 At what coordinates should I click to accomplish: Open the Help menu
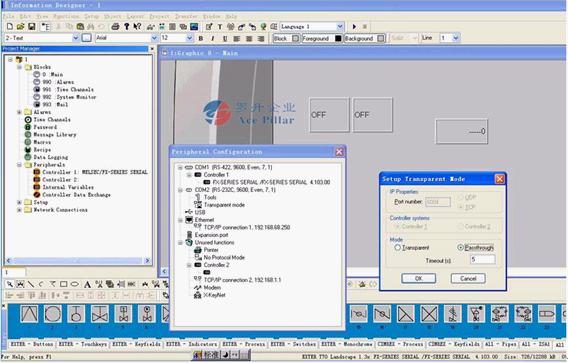tap(231, 16)
